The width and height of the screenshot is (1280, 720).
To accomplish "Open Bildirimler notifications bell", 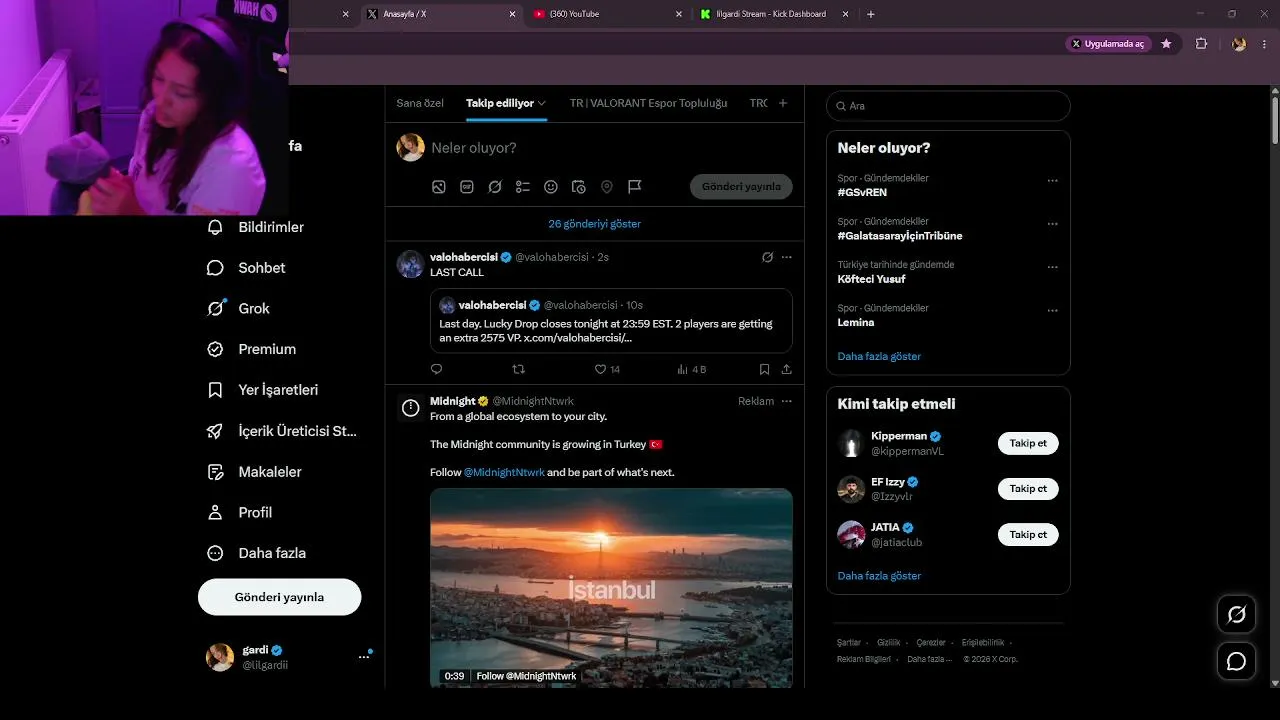I will click(x=215, y=227).
